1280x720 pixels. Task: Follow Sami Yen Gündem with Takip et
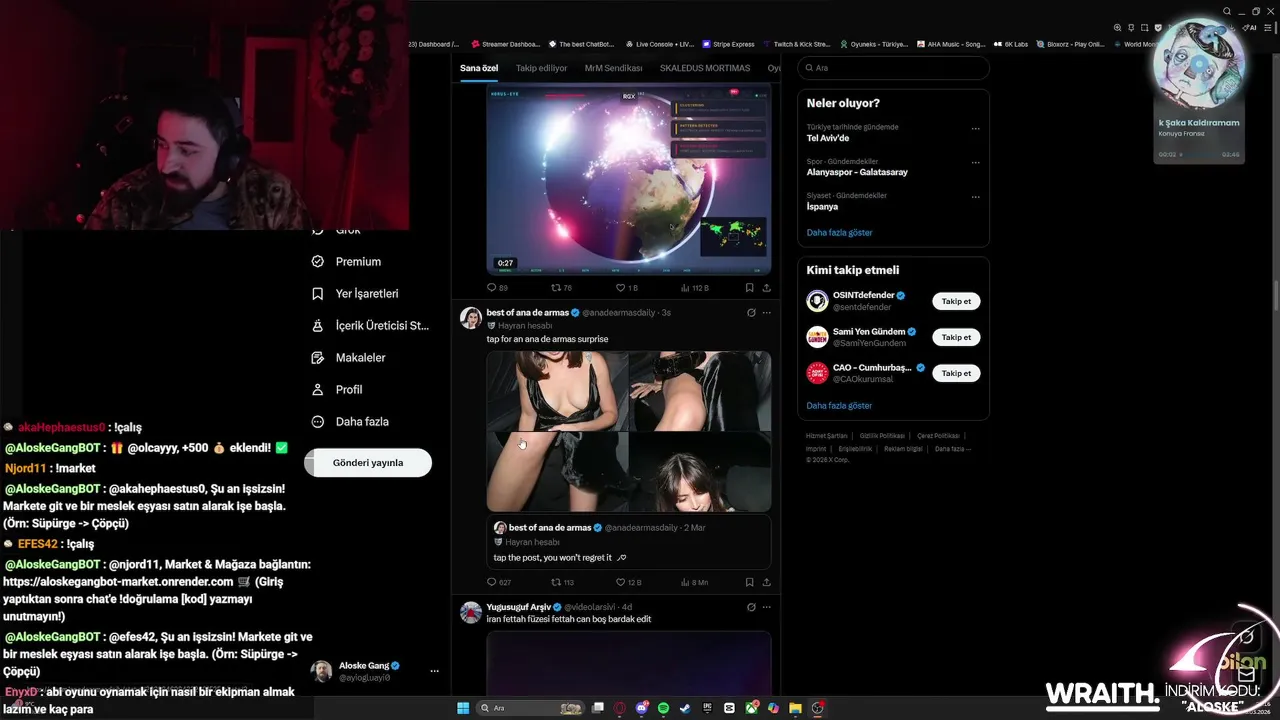(956, 337)
